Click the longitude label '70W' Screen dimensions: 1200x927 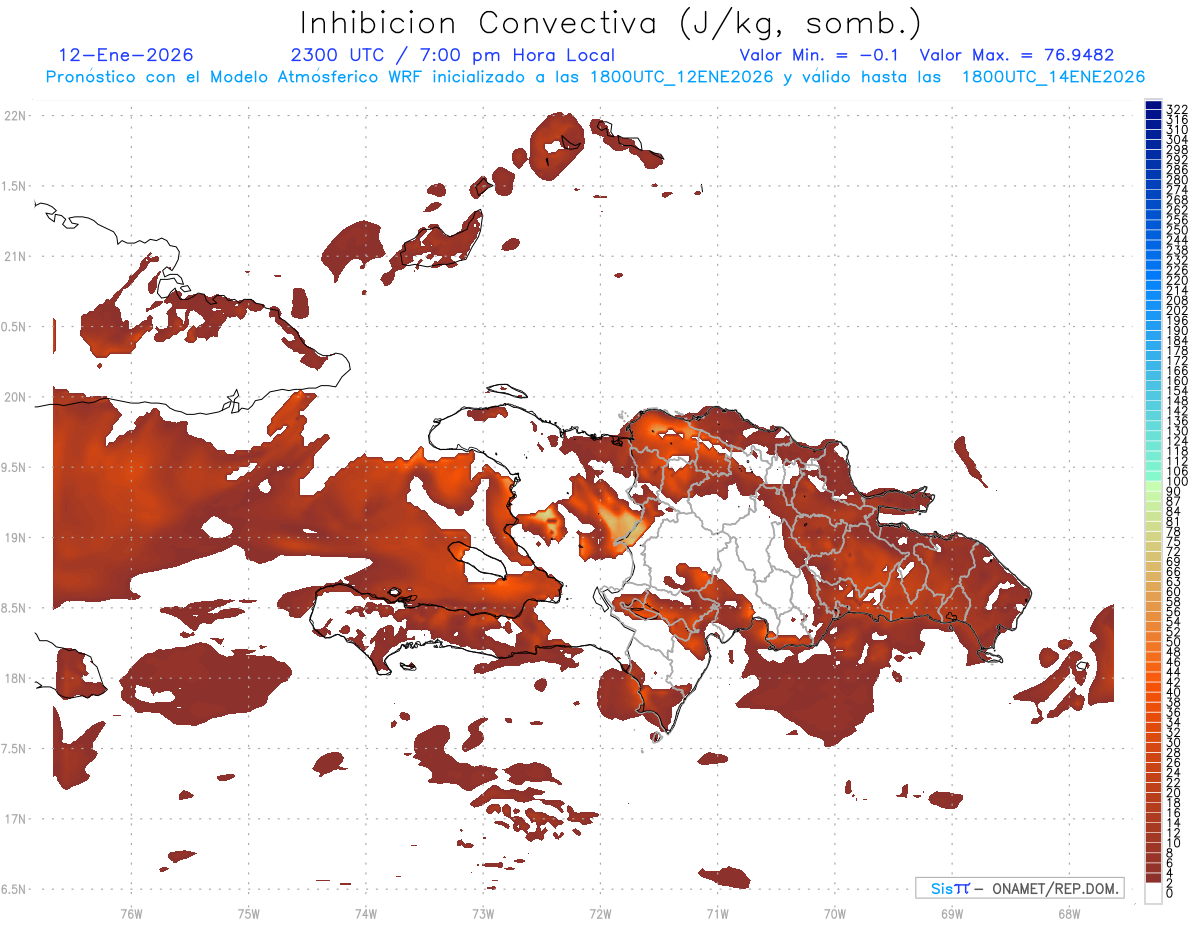(x=835, y=913)
